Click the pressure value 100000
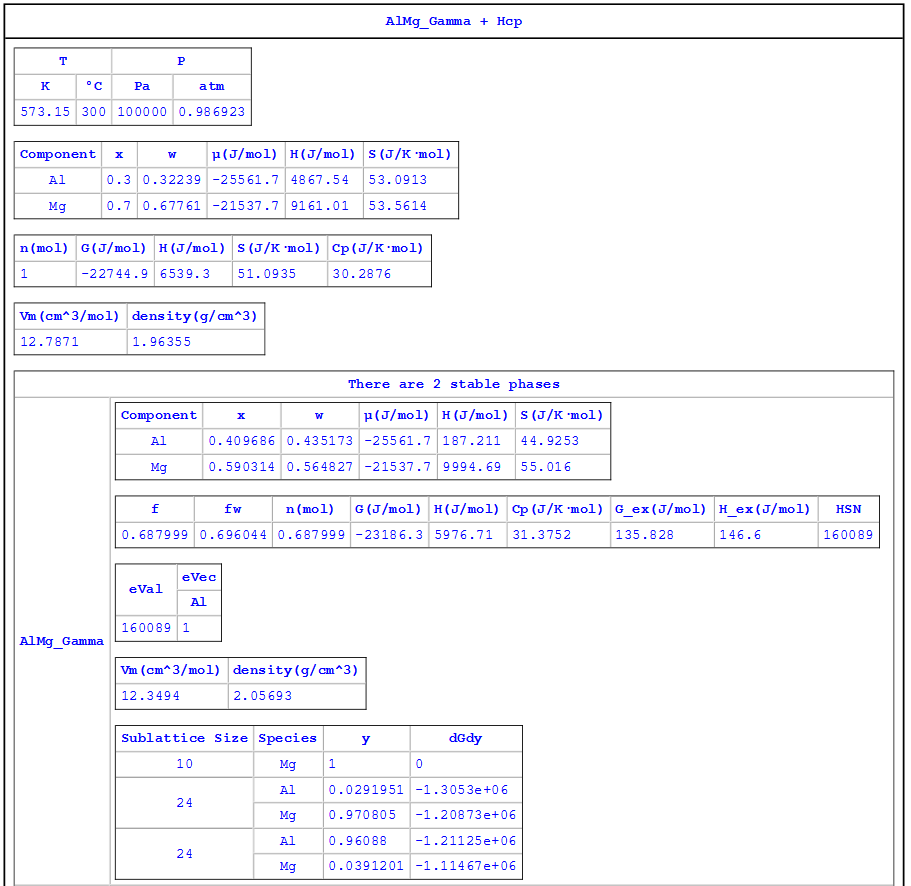Screen dimensions: 911x886 click(142, 112)
